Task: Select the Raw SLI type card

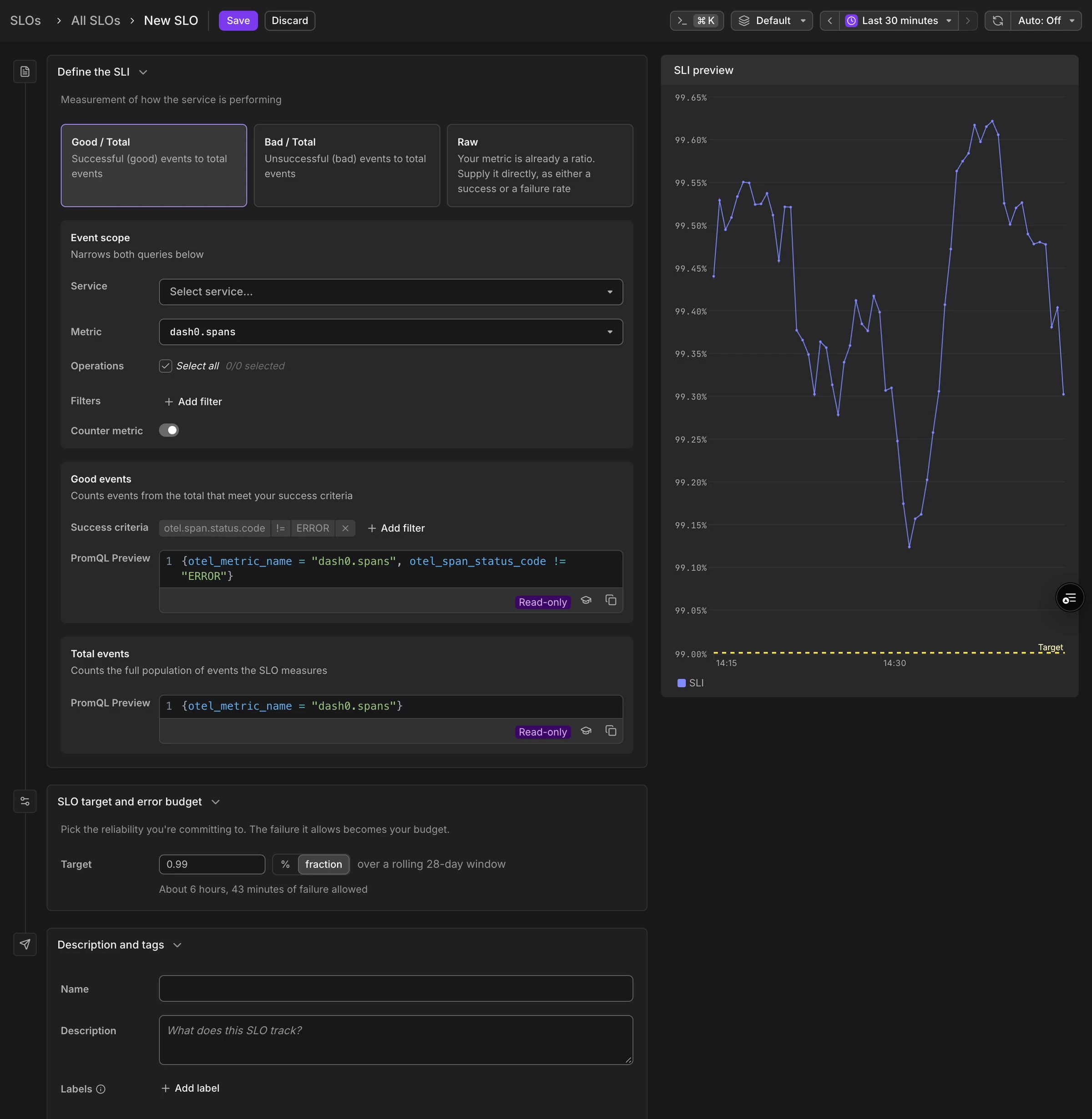Action: pos(540,166)
